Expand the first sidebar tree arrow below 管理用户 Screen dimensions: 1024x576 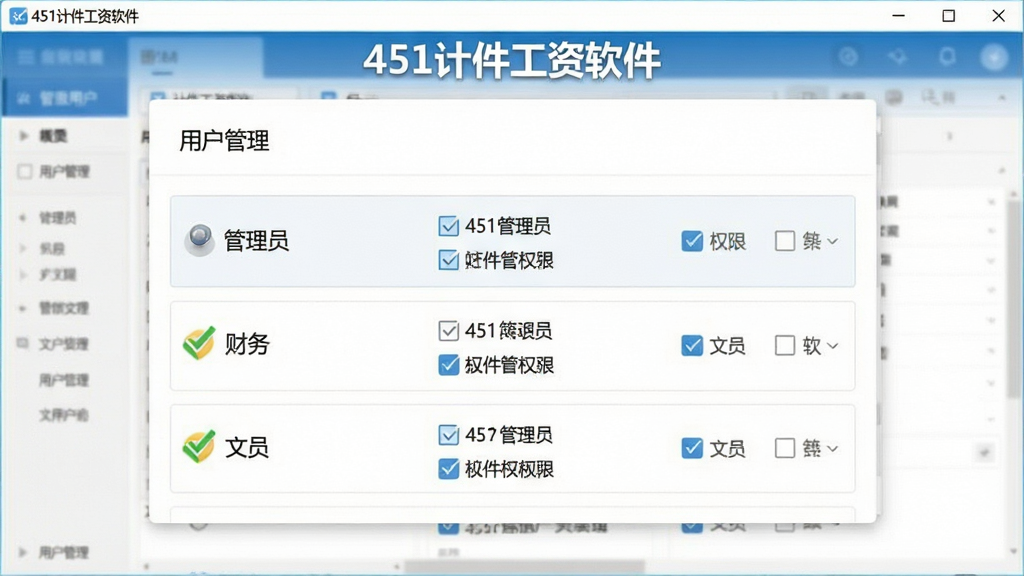point(24,136)
